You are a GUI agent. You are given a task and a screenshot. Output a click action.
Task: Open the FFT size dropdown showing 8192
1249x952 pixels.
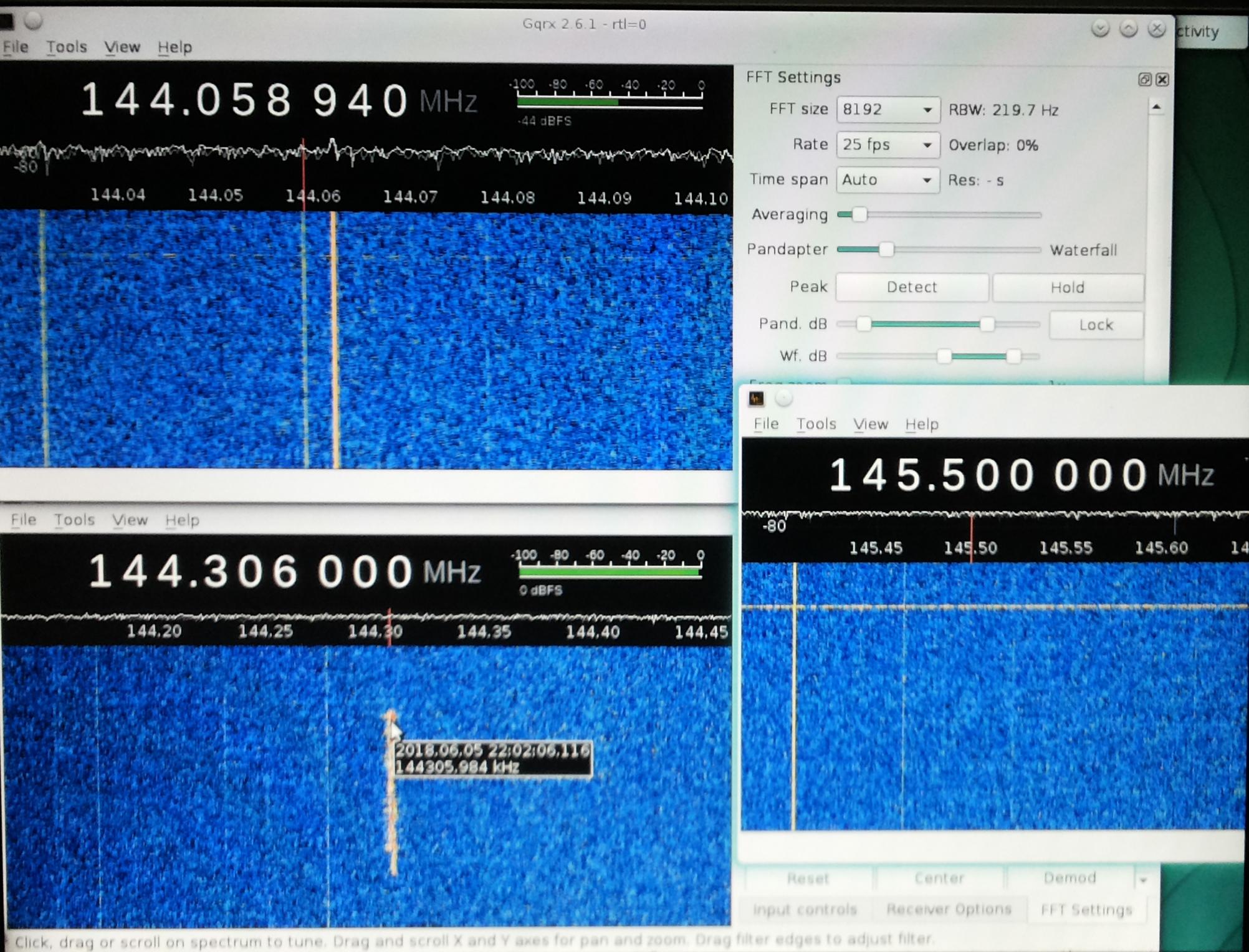(888, 110)
